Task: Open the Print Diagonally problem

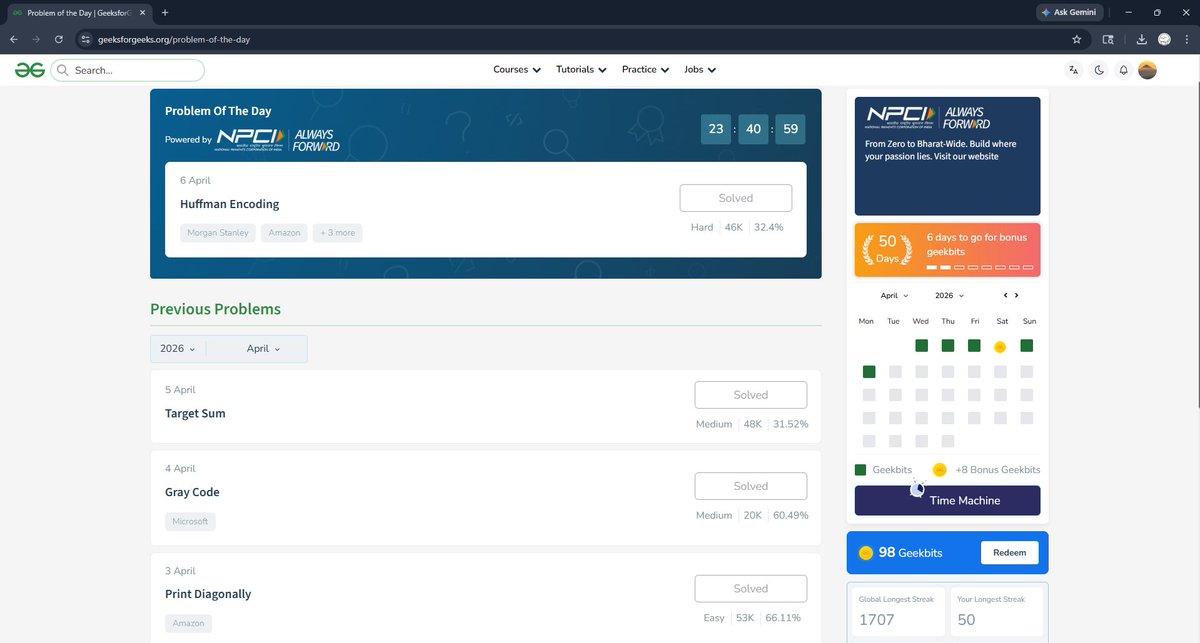Action: (208, 594)
